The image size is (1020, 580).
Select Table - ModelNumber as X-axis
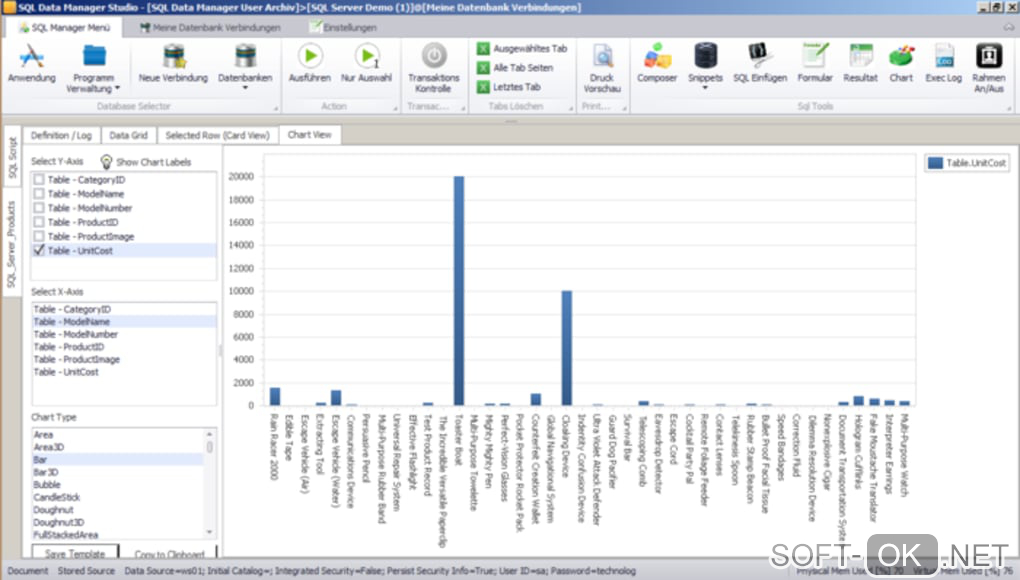(x=124, y=334)
